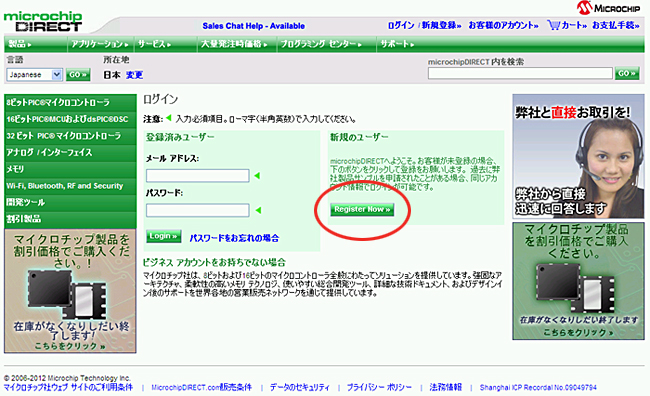650x396 pixels.
Task: Open the cart icon link (カート)
Action: tap(567, 25)
